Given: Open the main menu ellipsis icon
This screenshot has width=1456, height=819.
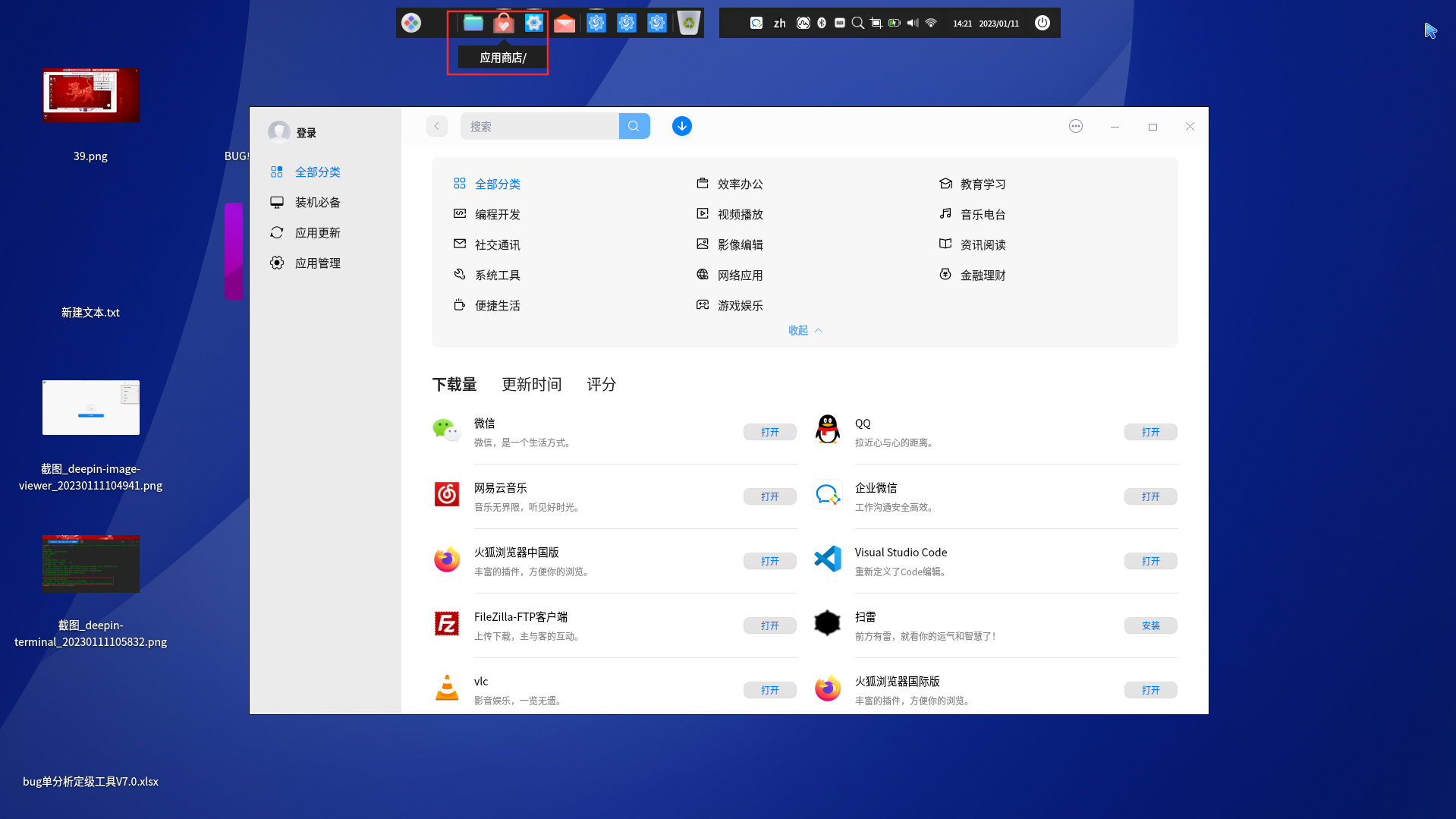Looking at the screenshot, I should point(1076,126).
